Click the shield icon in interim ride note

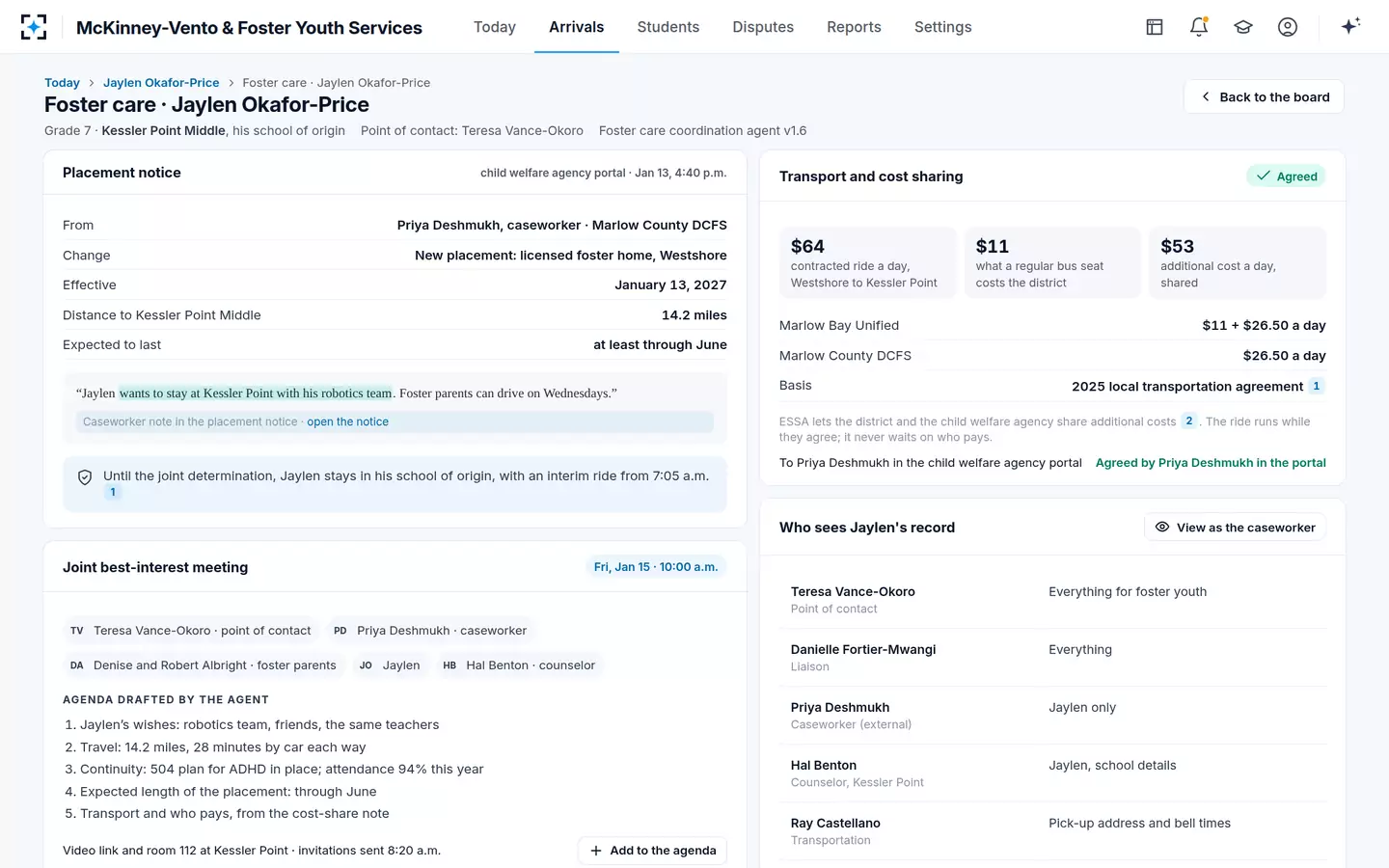click(x=85, y=476)
